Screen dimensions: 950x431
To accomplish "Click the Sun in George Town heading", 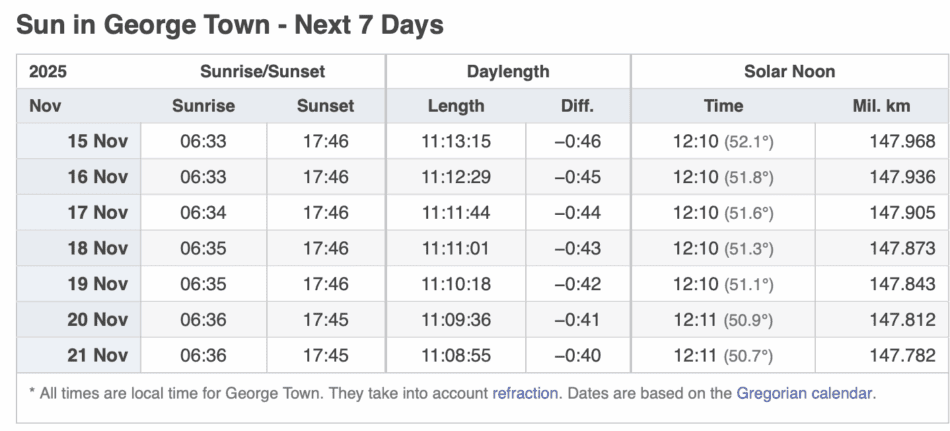I will pos(229,25).
